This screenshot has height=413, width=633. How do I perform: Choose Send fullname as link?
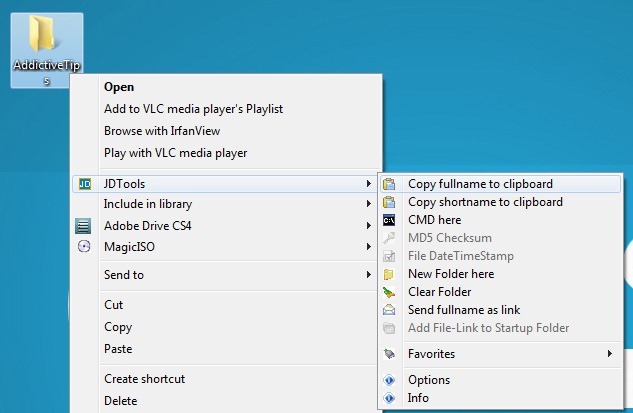click(x=501, y=310)
